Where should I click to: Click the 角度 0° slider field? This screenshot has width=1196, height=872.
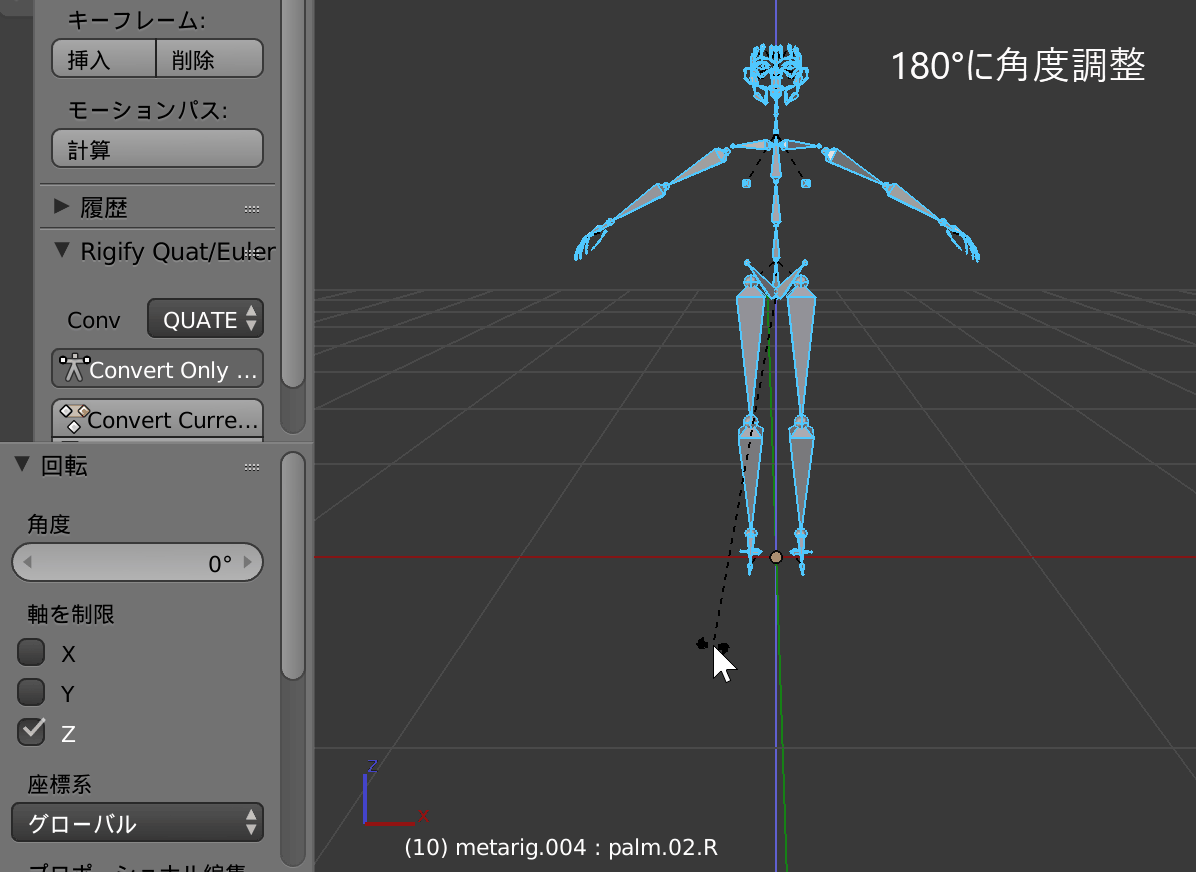pos(137,562)
